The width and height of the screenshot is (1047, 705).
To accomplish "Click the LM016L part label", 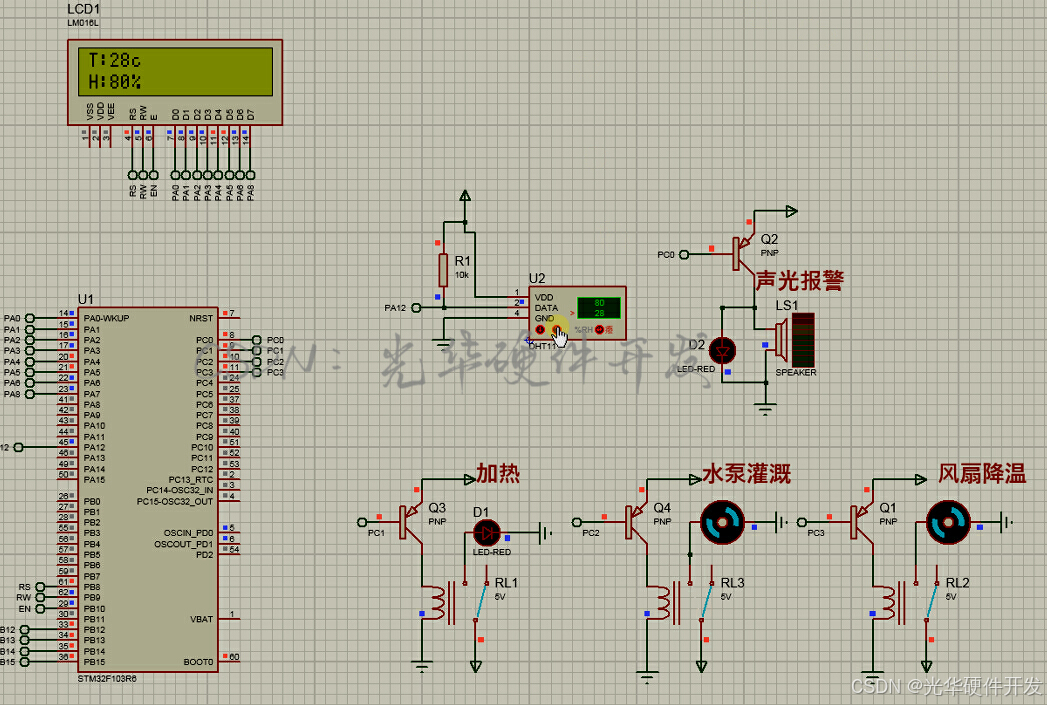I will 83,23.
